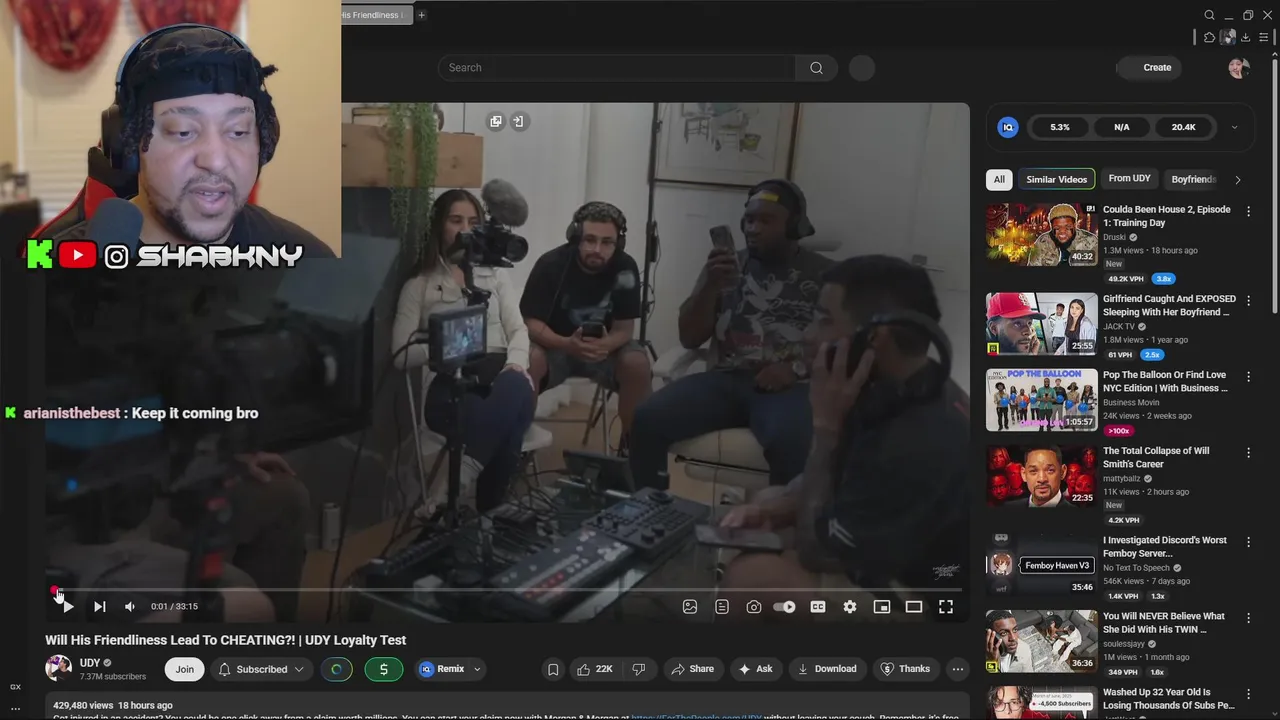Image resolution: width=1280 pixels, height=720 pixels.
Task: Save video with bookmark icon
Action: coord(553,669)
